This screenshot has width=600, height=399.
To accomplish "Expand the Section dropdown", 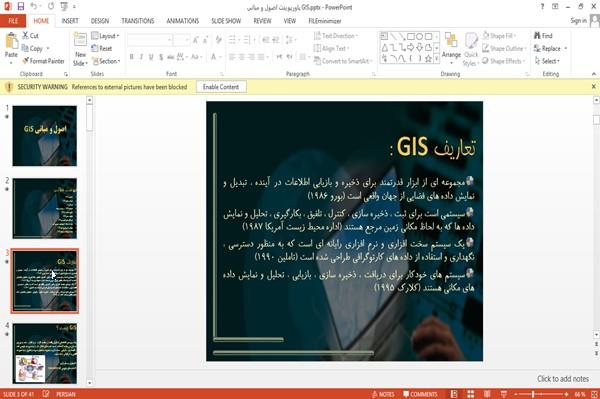I will 106,61.
